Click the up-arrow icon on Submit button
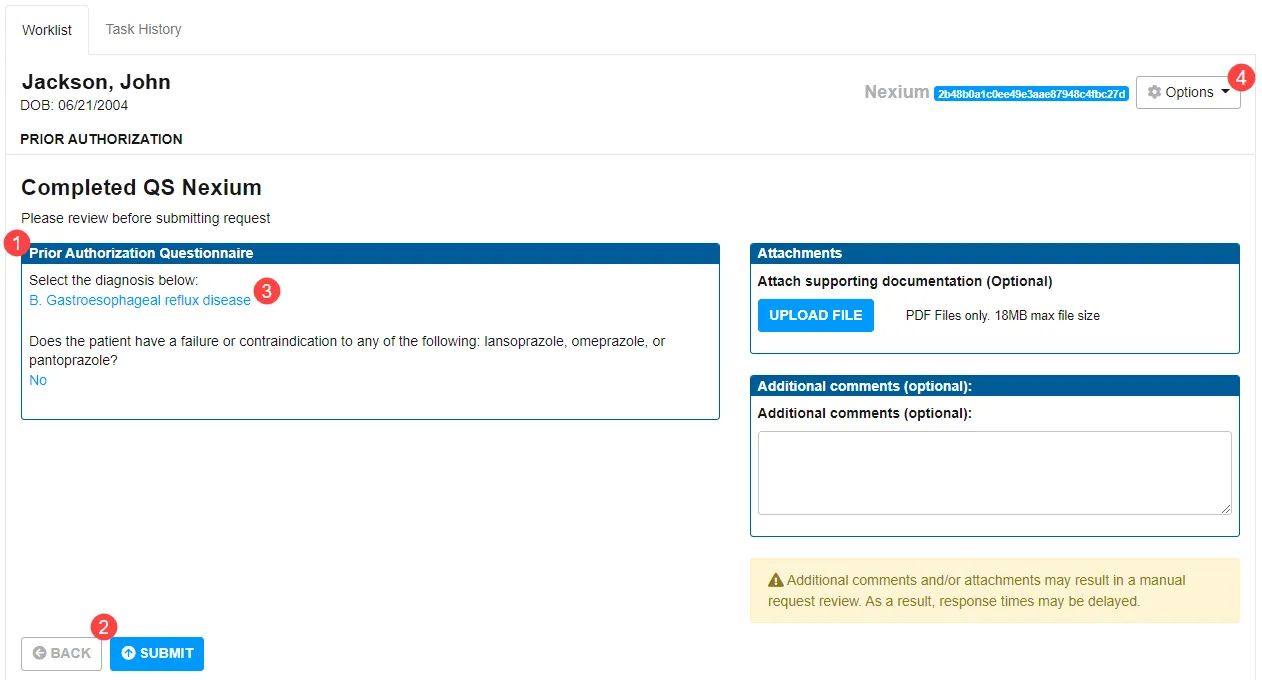This screenshot has width=1262, height=680. click(128, 653)
